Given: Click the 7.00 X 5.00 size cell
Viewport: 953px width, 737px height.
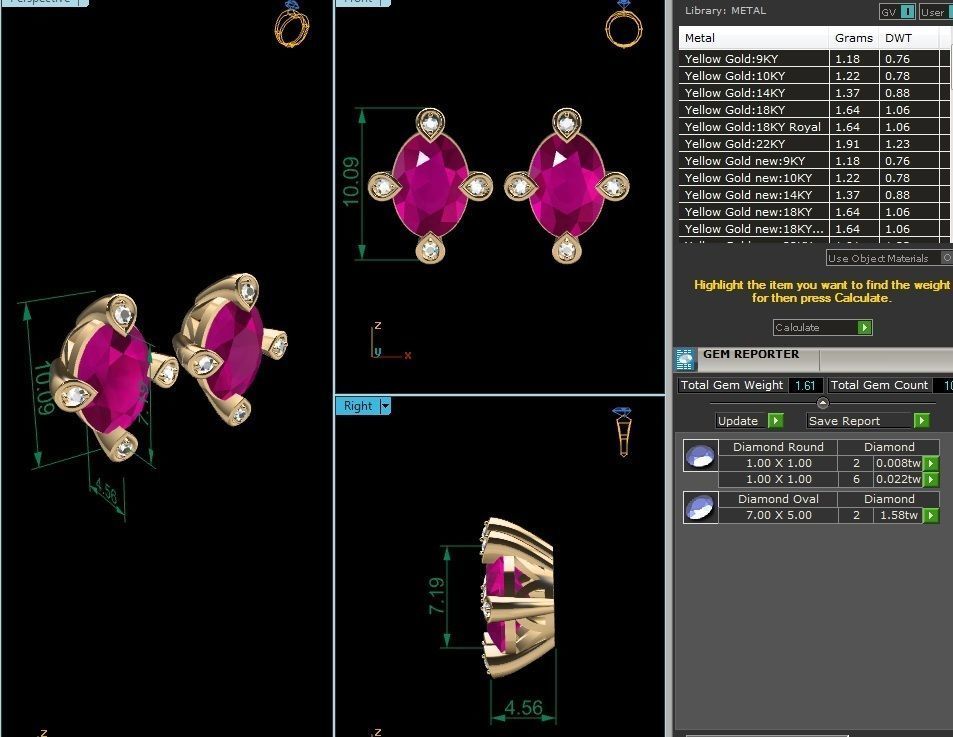Looking at the screenshot, I should tap(778, 515).
